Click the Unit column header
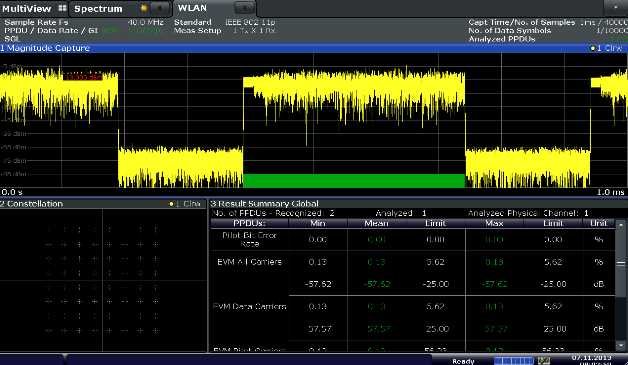The width and height of the screenshot is (628, 365). pyautogui.click(x=598, y=223)
